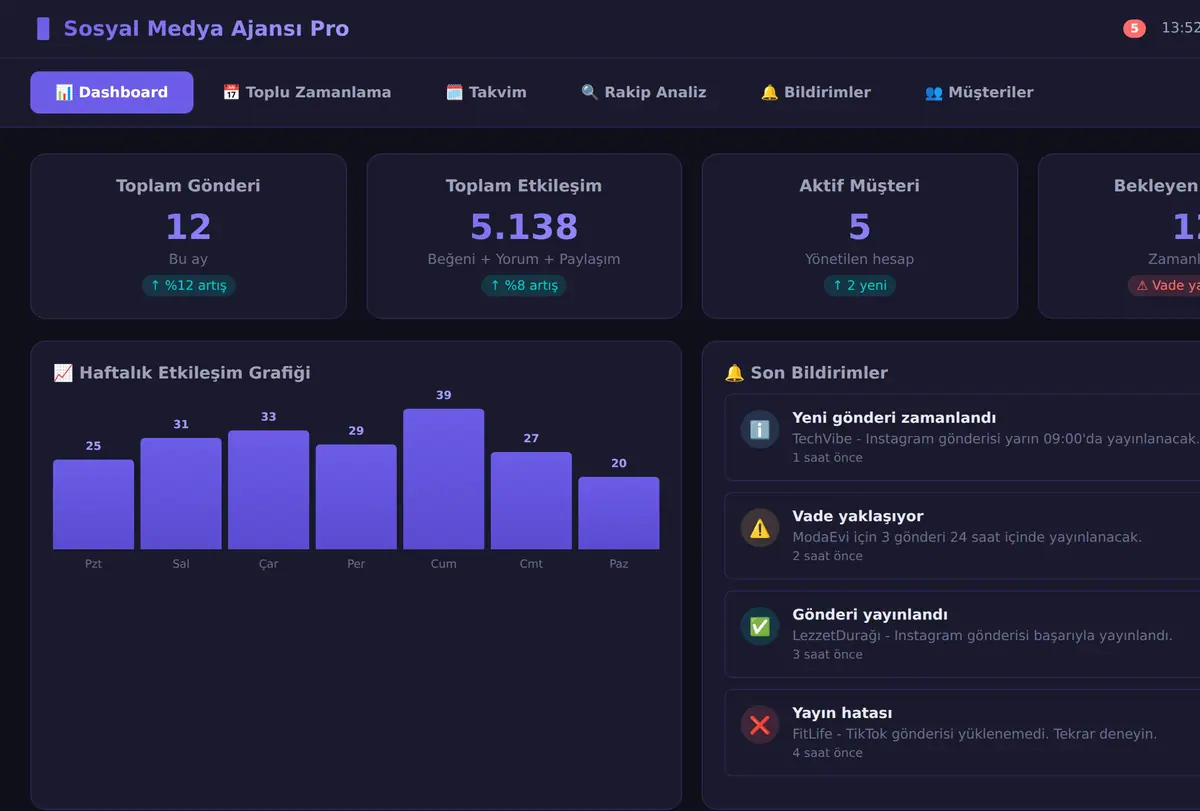Click the Sosyal Medya Ajansı Pro title

pyautogui.click(x=206, y=28)
